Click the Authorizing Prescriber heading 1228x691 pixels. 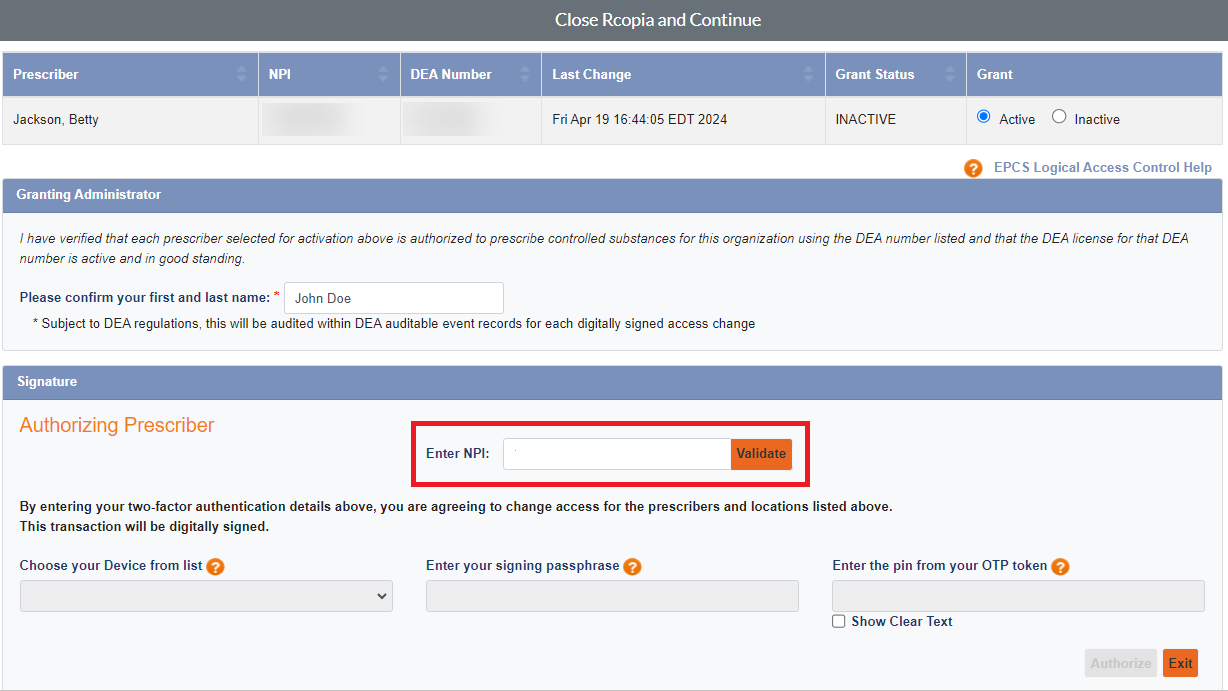(117, 425)
